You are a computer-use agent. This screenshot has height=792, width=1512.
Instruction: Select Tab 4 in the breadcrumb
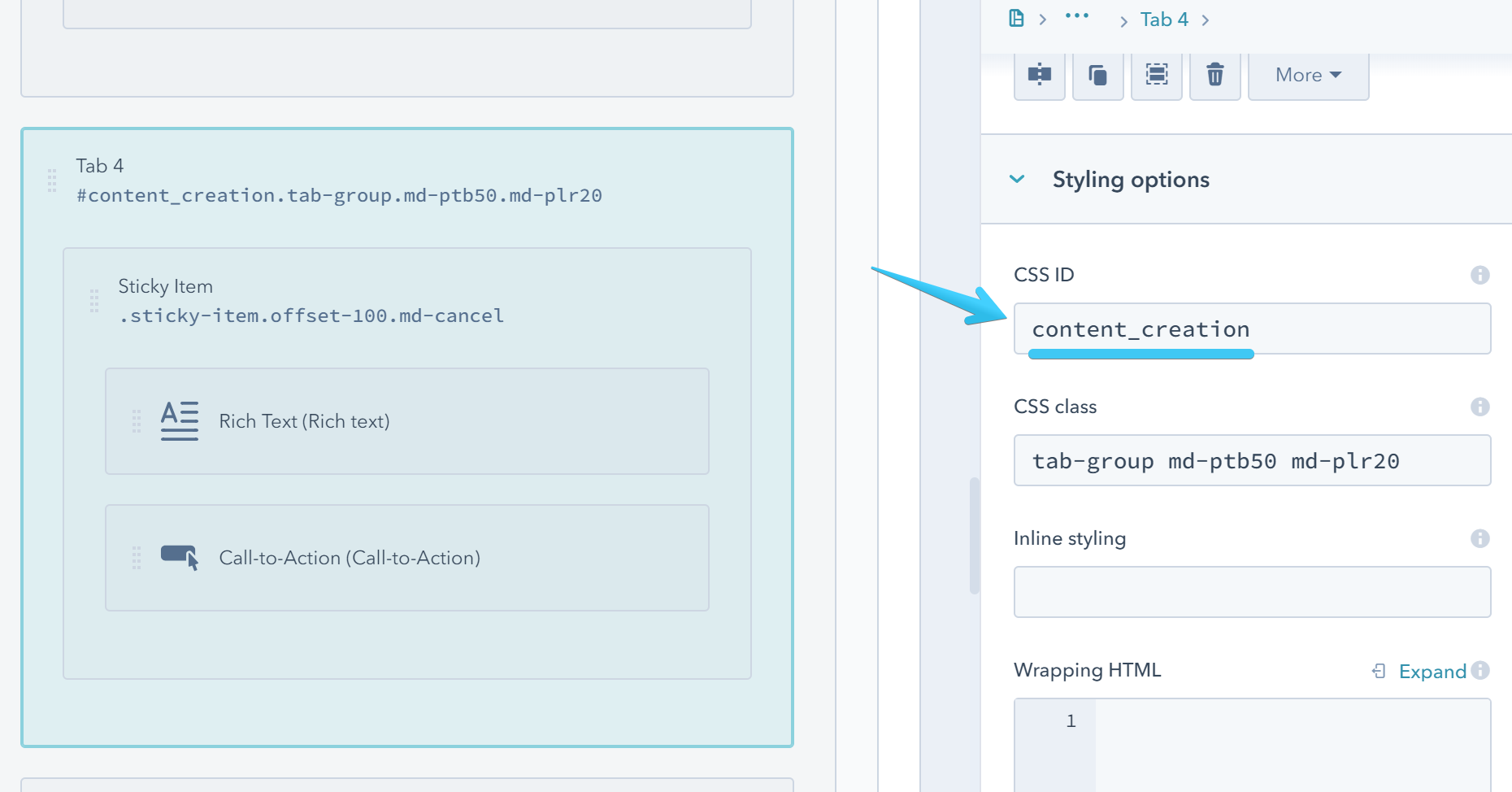tap(1163, 20)
